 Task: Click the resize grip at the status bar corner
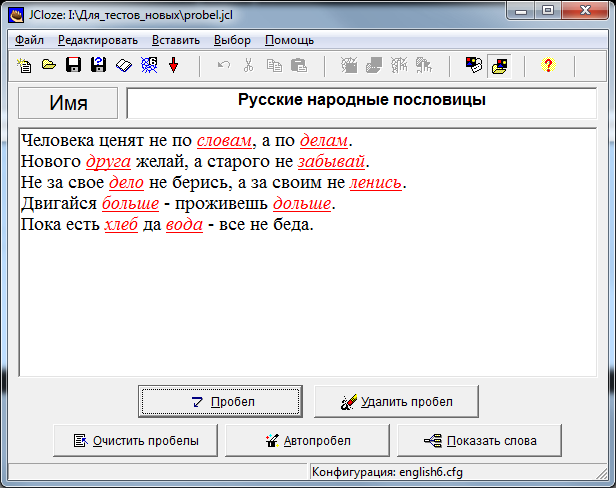tap(602, 473)
